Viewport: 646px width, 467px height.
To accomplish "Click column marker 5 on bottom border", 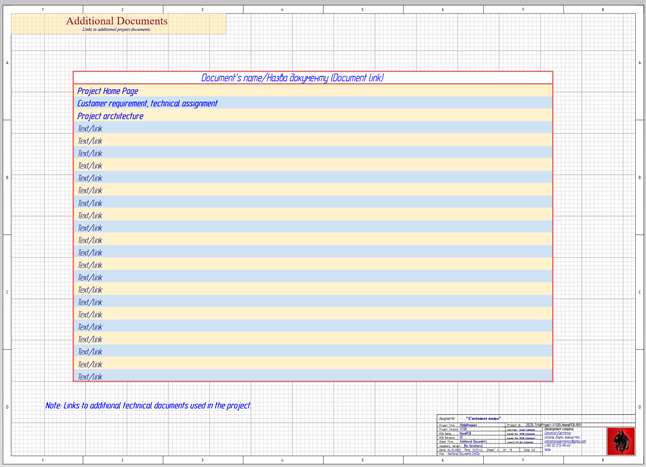I will pos(363,460).
